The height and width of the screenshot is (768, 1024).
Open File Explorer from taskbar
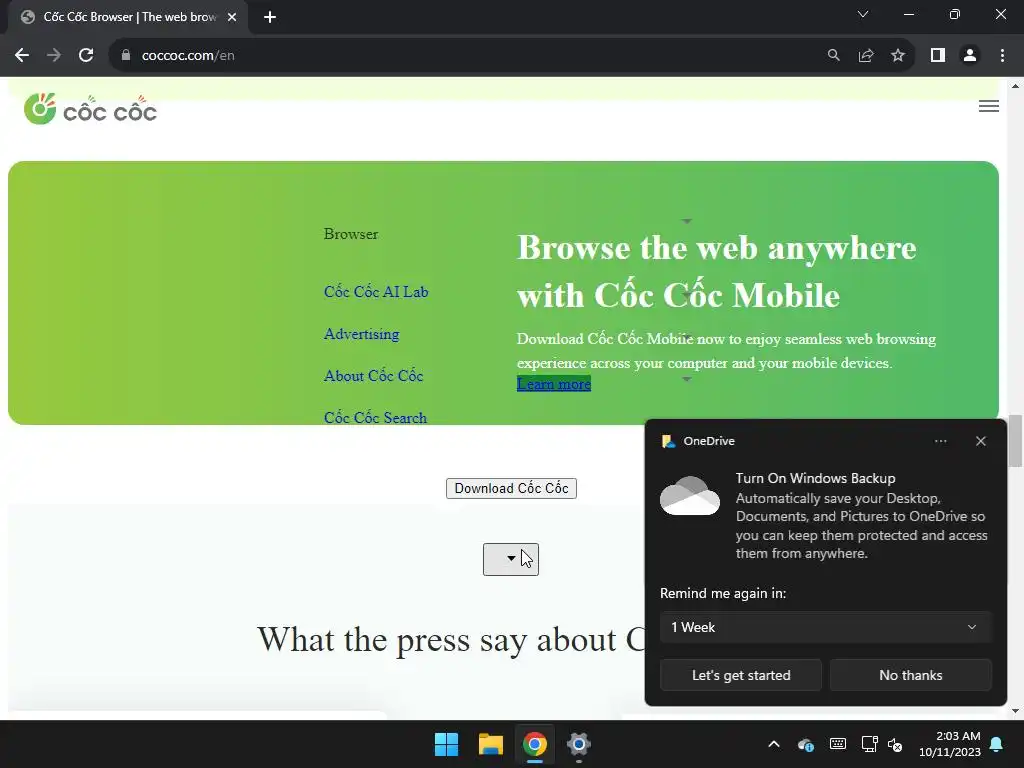(490, 744)
